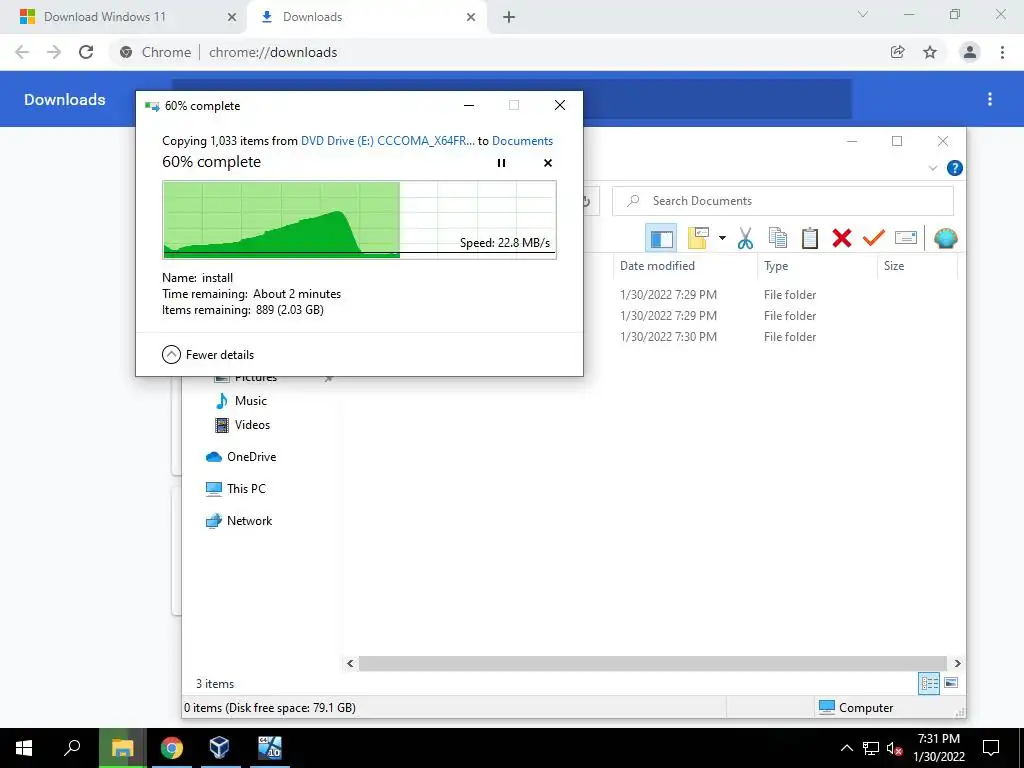Open File Explorer from the taskbar

122,748
